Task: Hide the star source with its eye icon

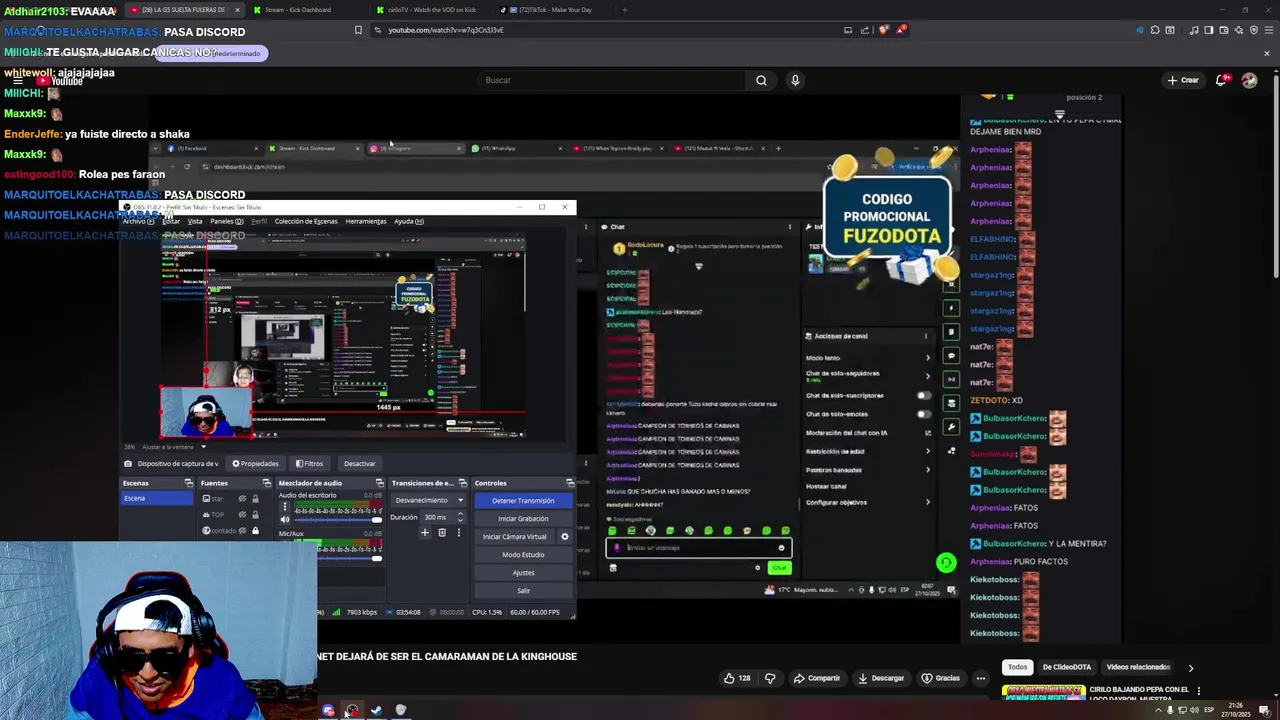Action: coord(242,499)
